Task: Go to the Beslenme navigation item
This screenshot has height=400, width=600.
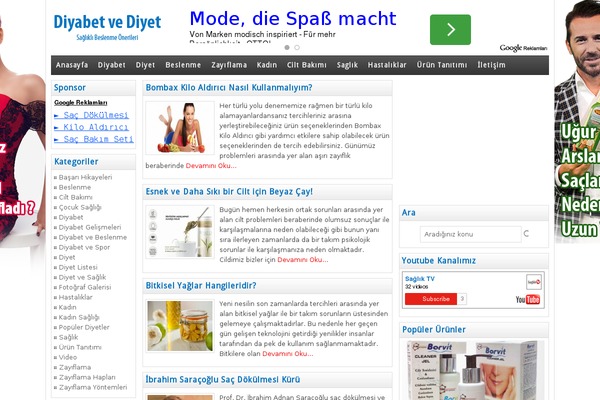Action: click(183, 65)
